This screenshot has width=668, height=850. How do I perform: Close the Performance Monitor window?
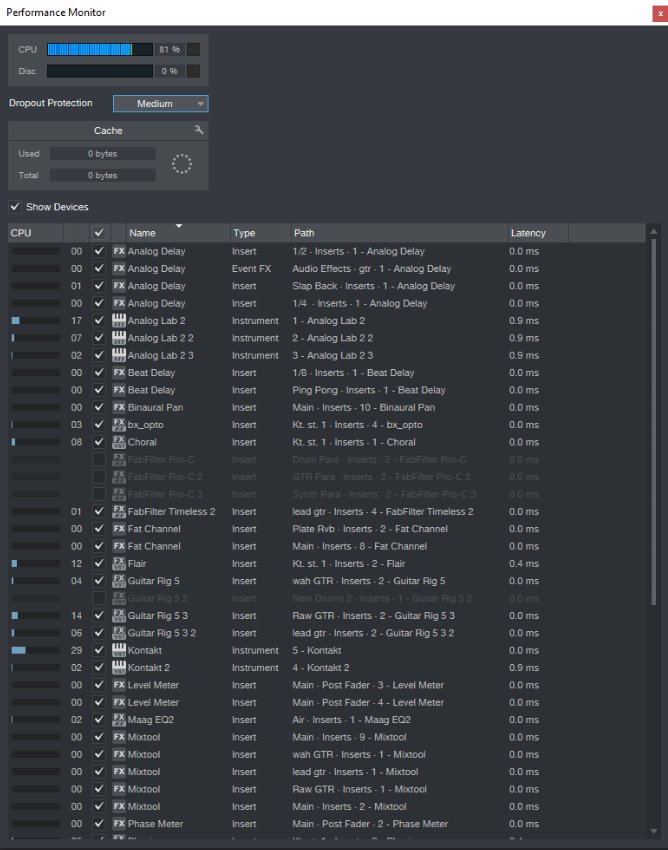tap(658, 12)
